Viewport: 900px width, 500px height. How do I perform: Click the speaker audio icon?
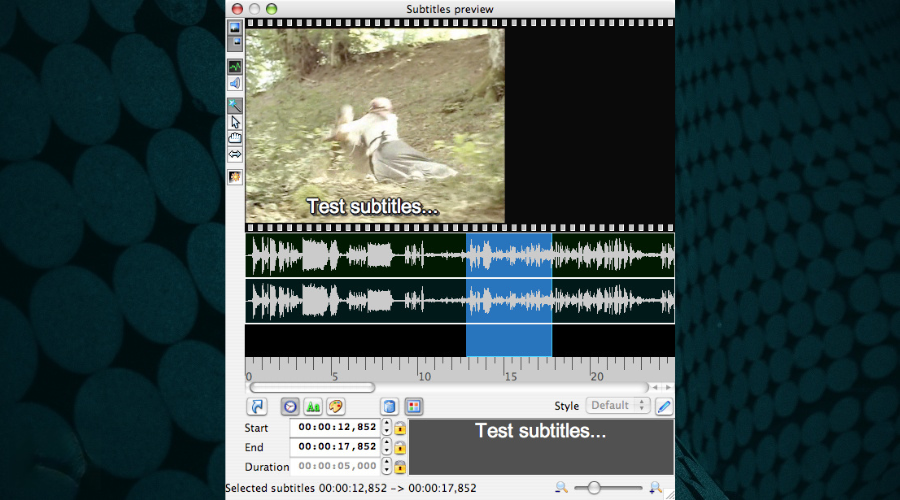(235, 83)
